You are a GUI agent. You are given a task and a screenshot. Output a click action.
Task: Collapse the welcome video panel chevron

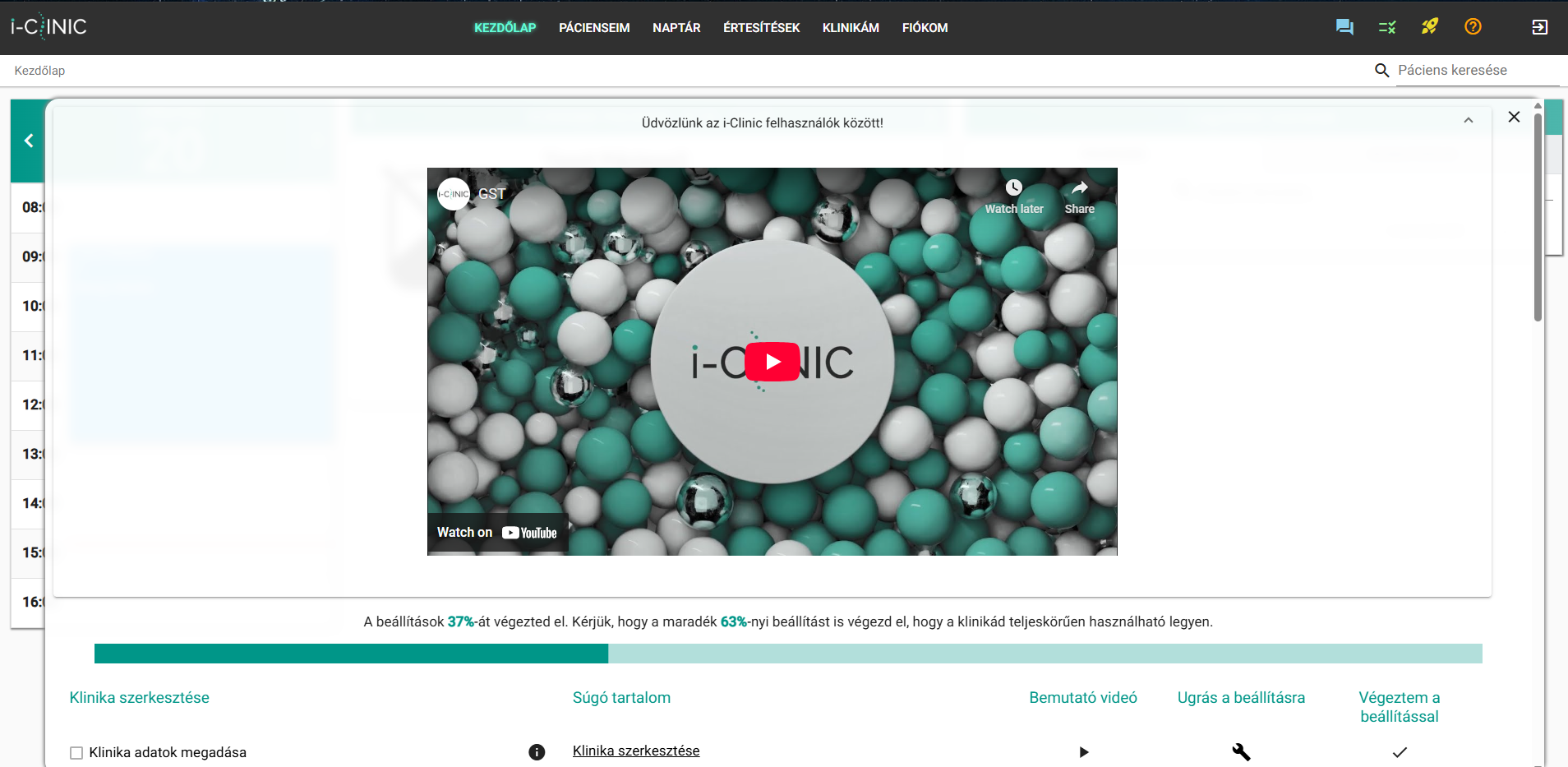coord(1469,121)
